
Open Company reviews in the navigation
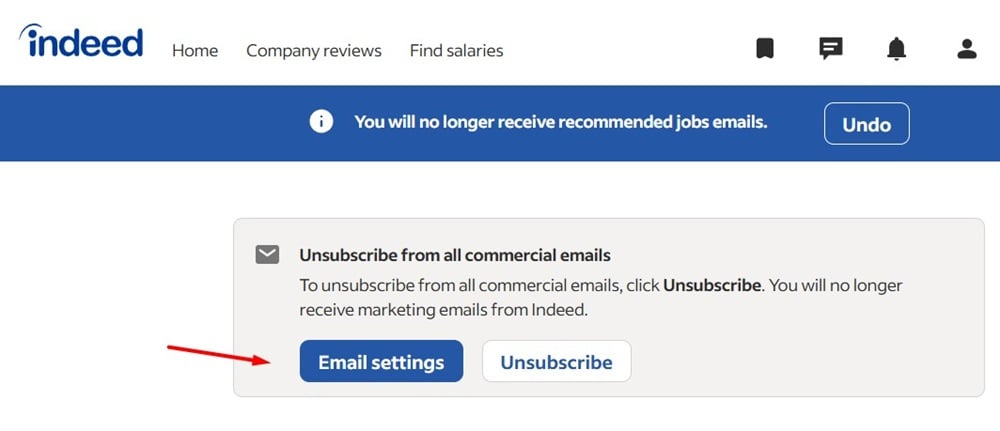click(314, 50)
